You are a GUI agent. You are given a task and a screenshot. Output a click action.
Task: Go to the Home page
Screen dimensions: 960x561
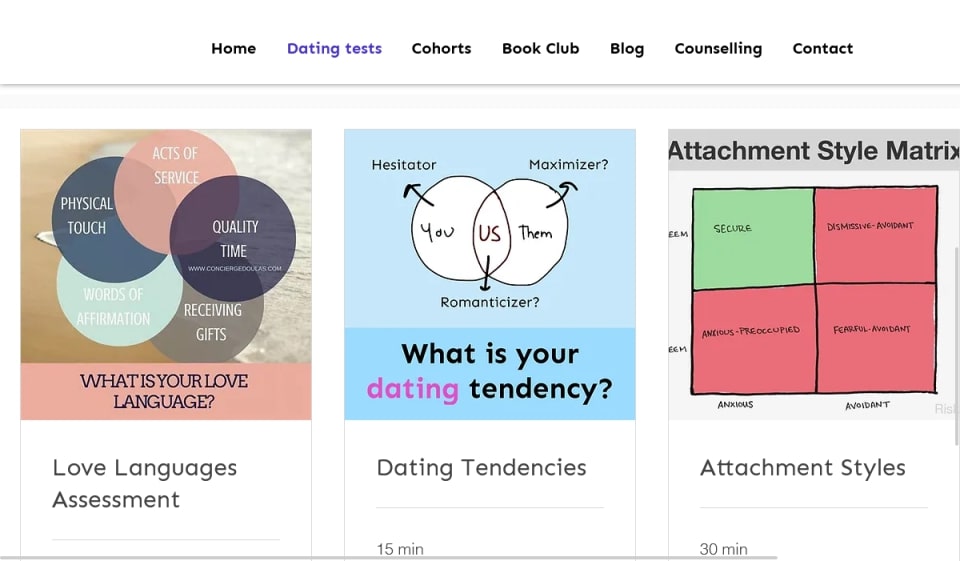(233, 48)
